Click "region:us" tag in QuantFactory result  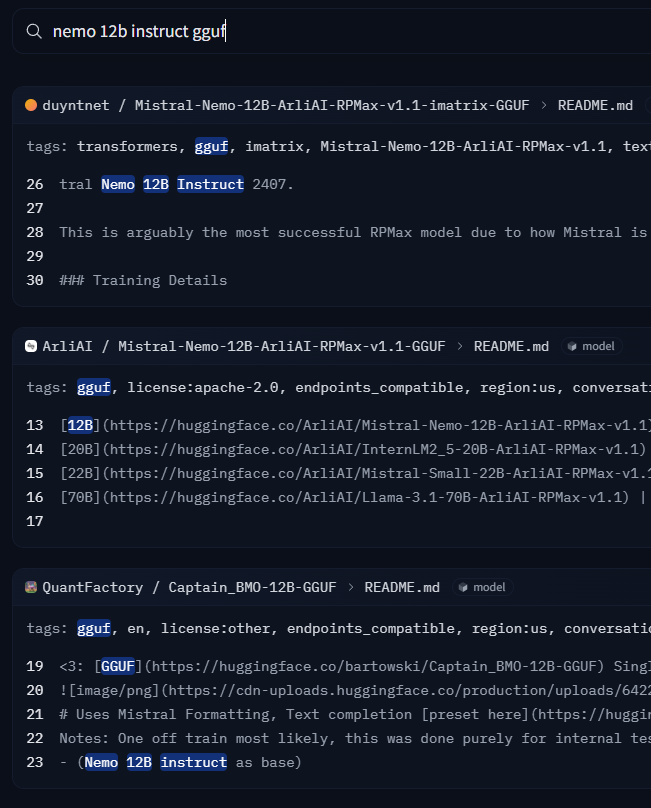(509, 629)
